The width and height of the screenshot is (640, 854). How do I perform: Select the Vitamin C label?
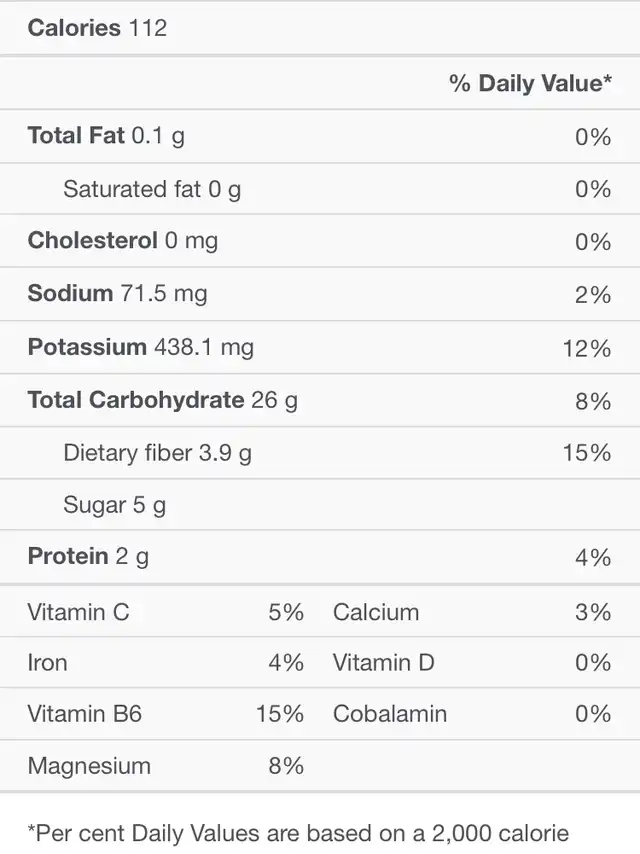(79, 612)
